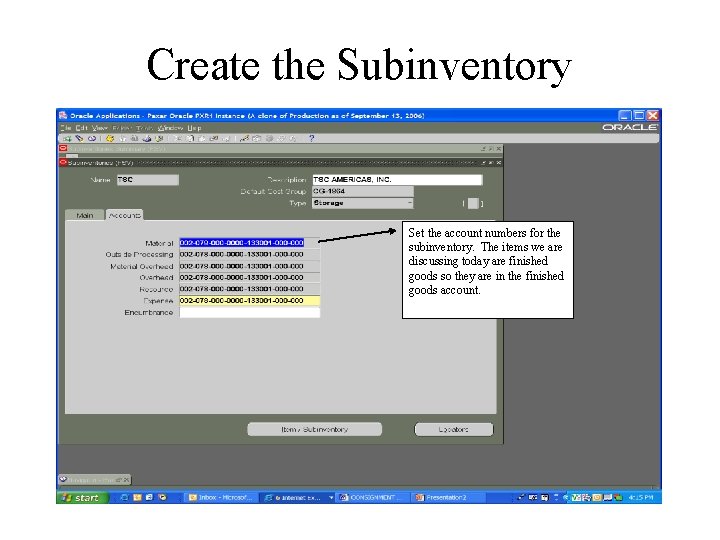Click the Show Navigator toolbar icon
This screenshot has height=540, width=720.
(92, 138)
